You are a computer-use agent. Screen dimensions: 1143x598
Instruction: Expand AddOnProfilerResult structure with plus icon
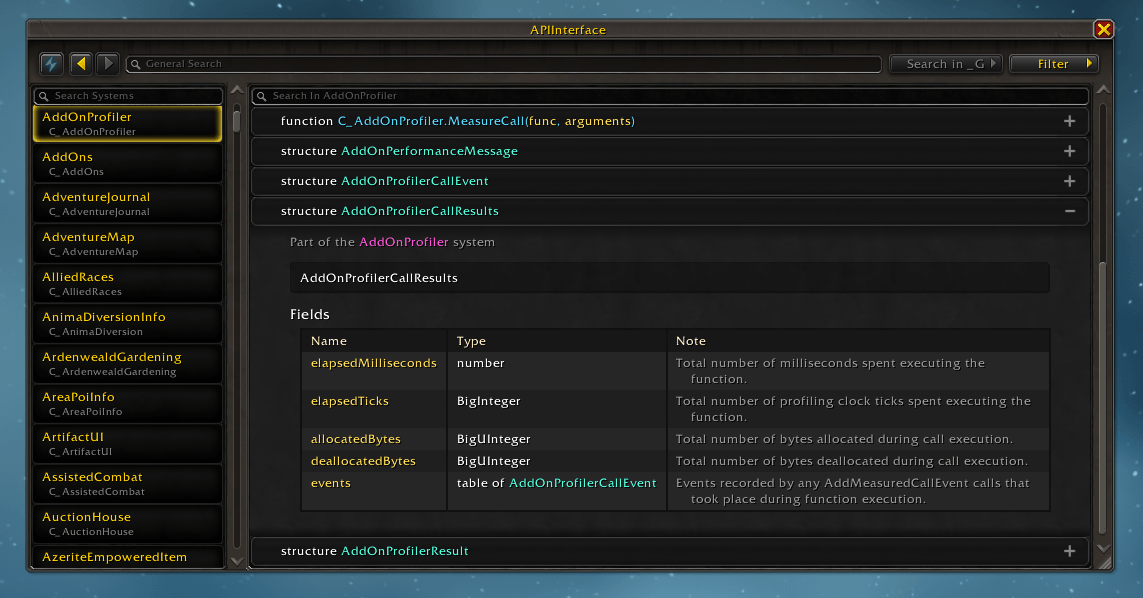coord(1069,551)
